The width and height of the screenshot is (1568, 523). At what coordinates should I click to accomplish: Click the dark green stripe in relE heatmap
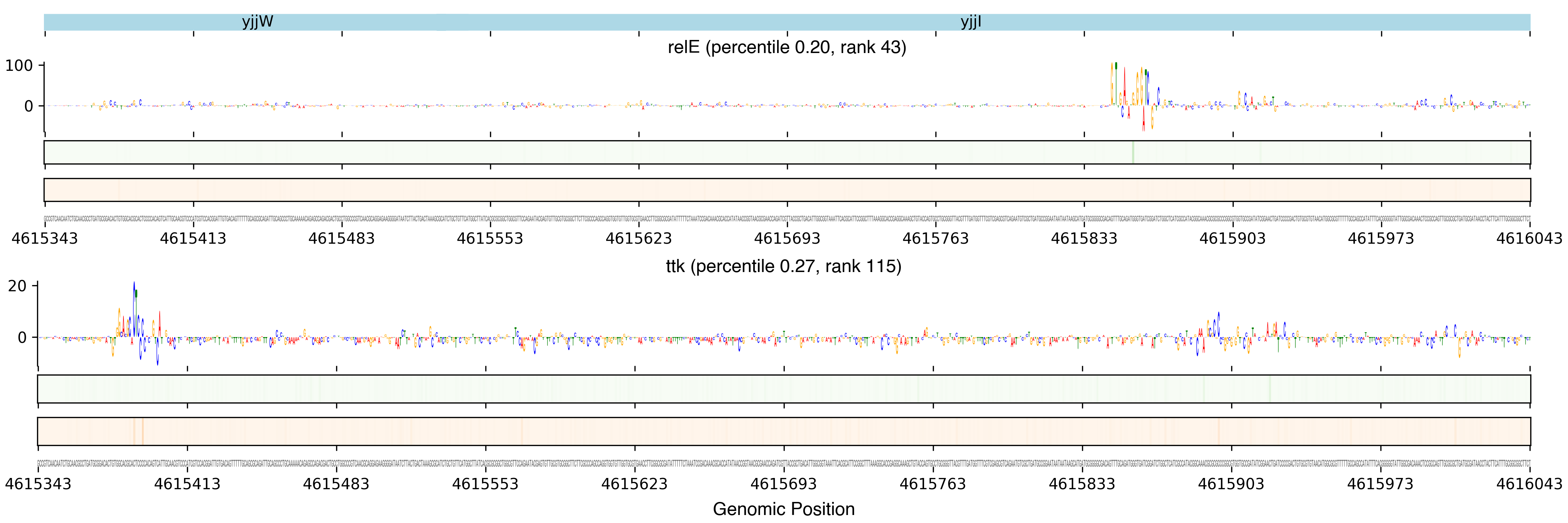tap(1133, 152)
